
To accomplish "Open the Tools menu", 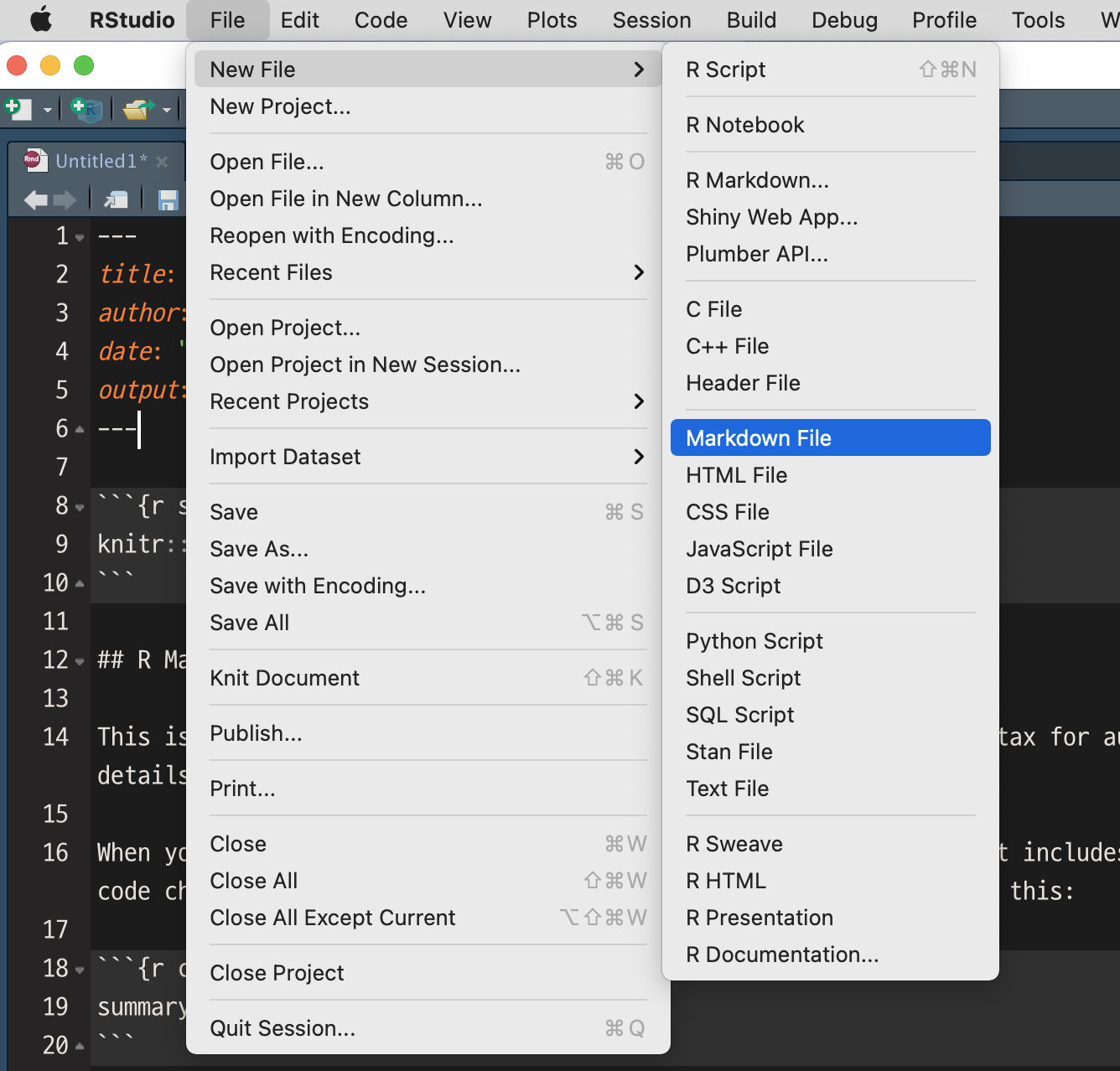I will point(1038,20).
